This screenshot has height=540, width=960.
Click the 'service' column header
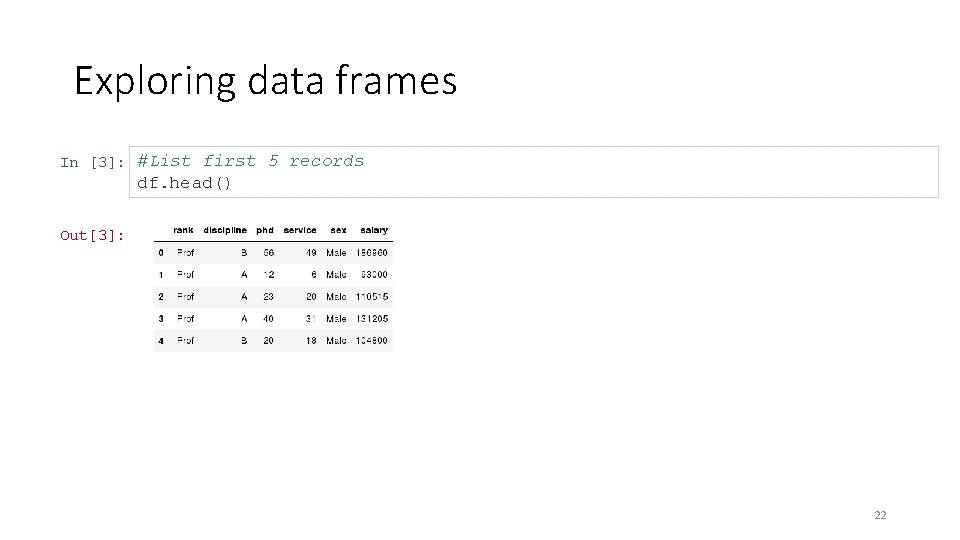point(300,230)
